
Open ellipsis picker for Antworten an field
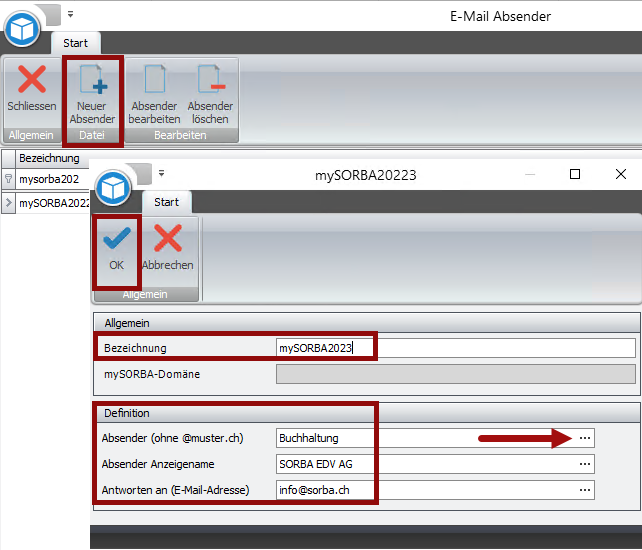585,490
